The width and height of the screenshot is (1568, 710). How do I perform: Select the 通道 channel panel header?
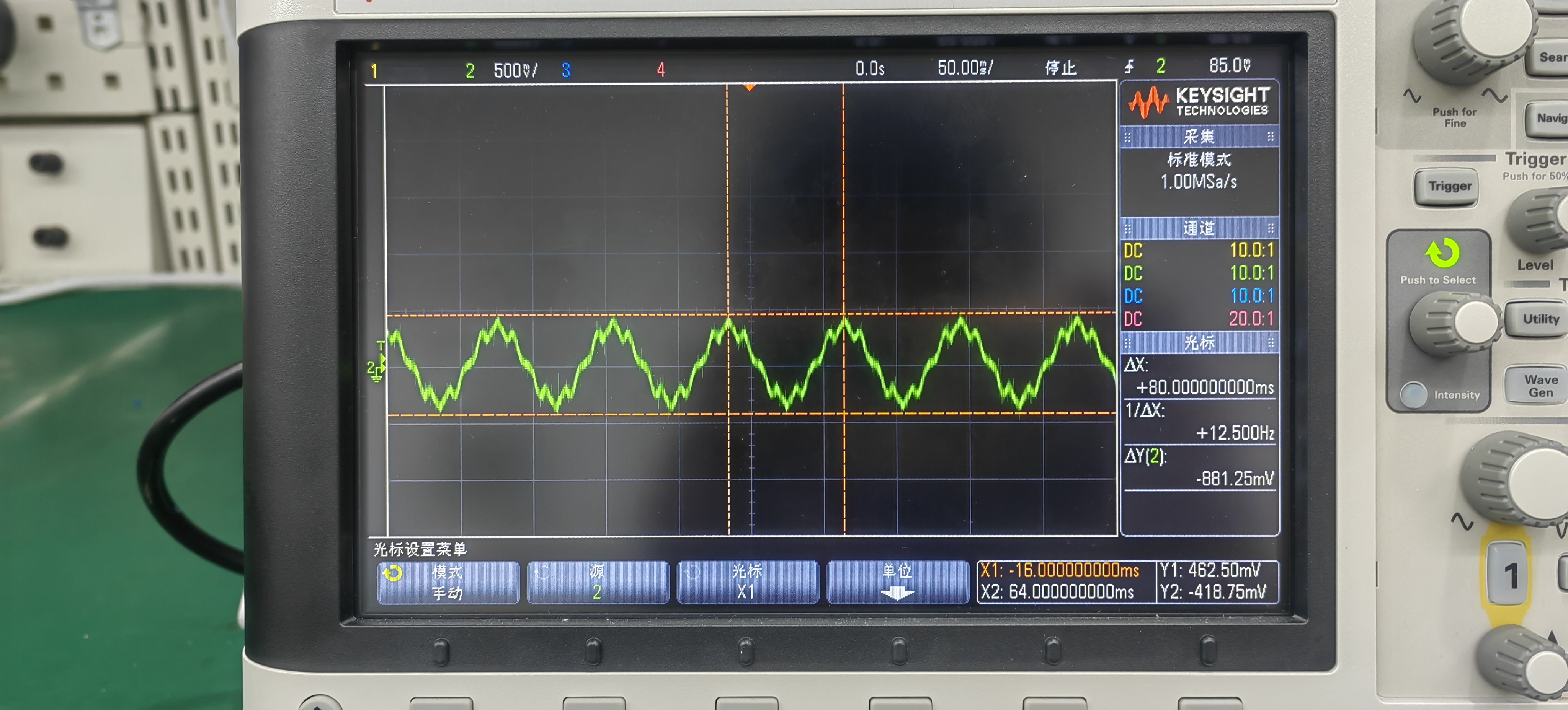pos(1199,228)
